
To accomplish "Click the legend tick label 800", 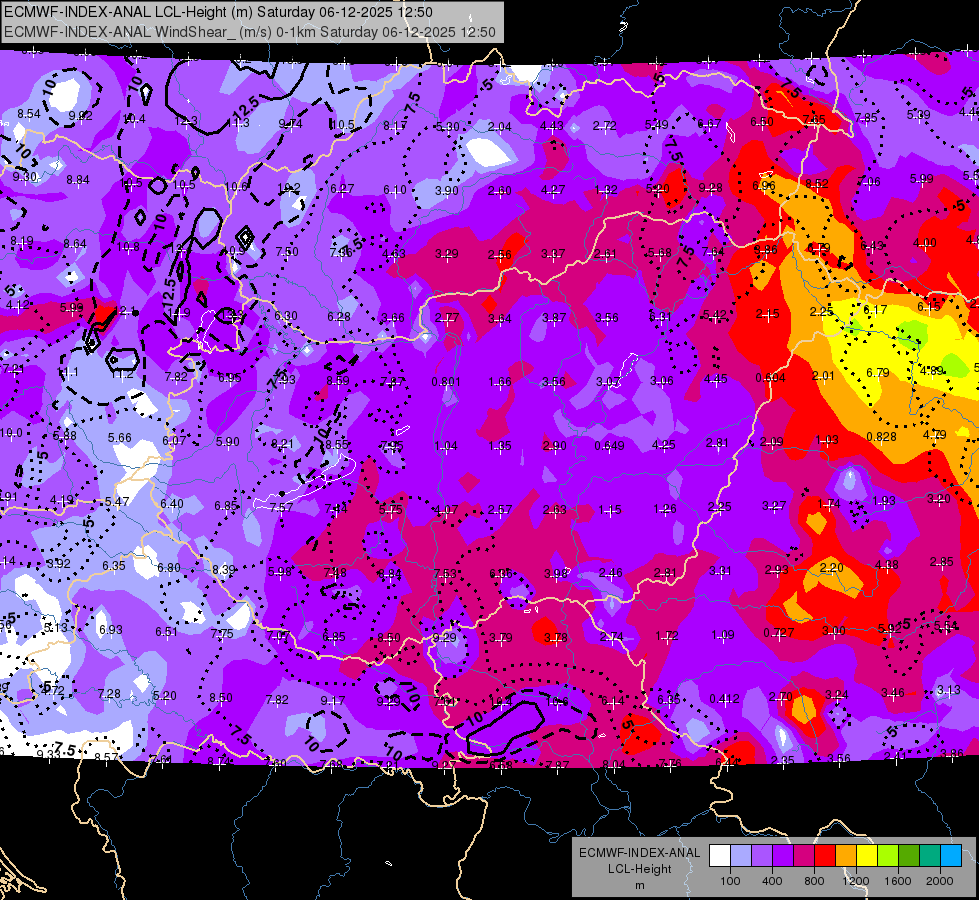I will click(814, 881).
